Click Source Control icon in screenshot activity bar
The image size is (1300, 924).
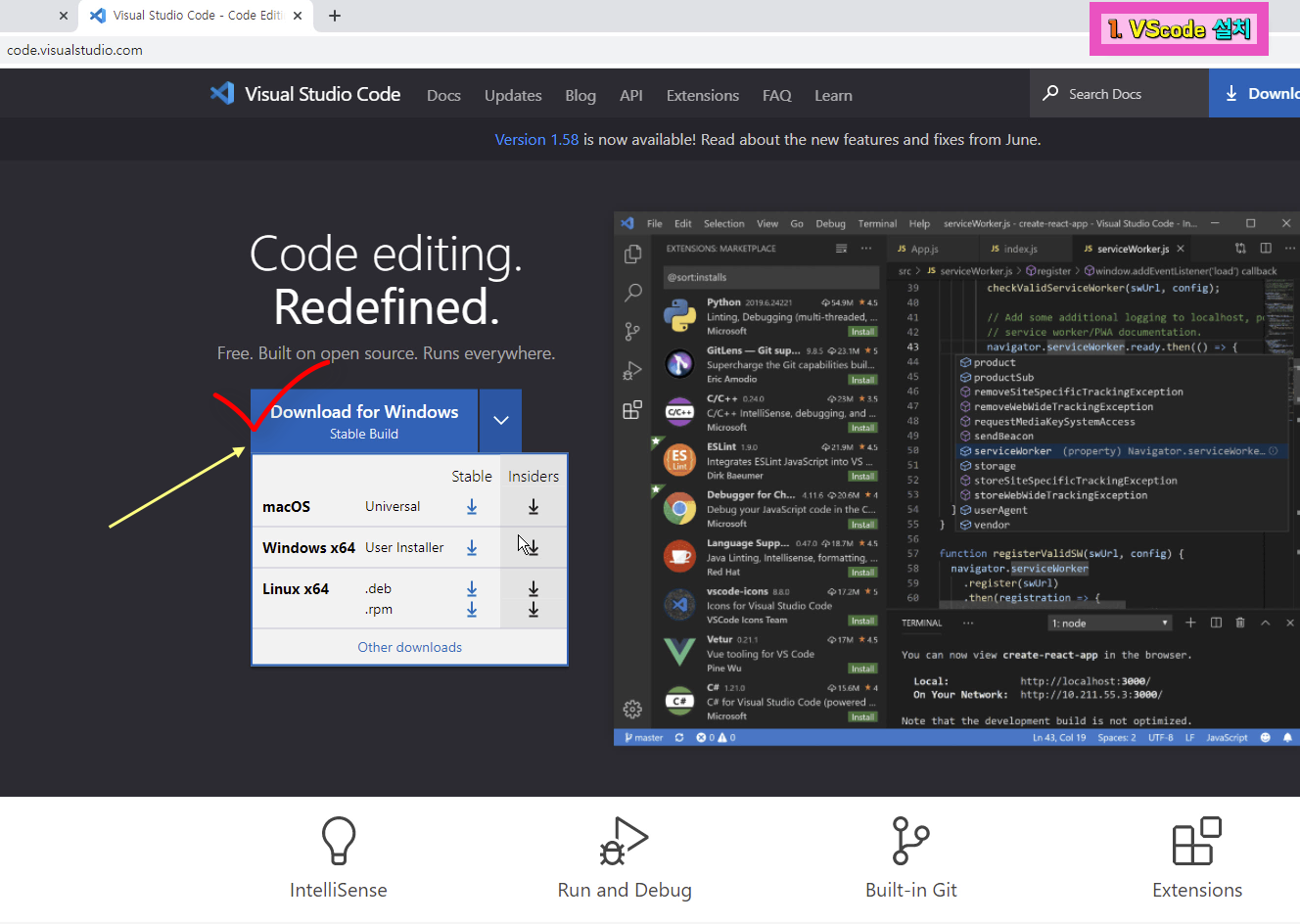point(633,332)
